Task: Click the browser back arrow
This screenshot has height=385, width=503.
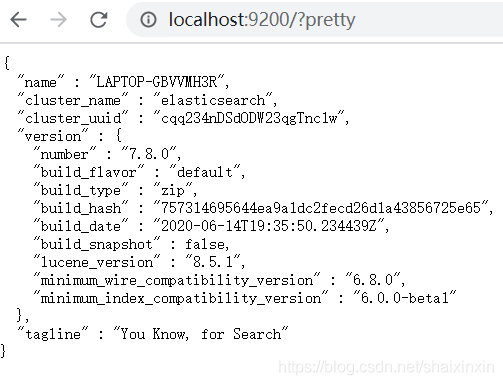Action: click(18, 20)
